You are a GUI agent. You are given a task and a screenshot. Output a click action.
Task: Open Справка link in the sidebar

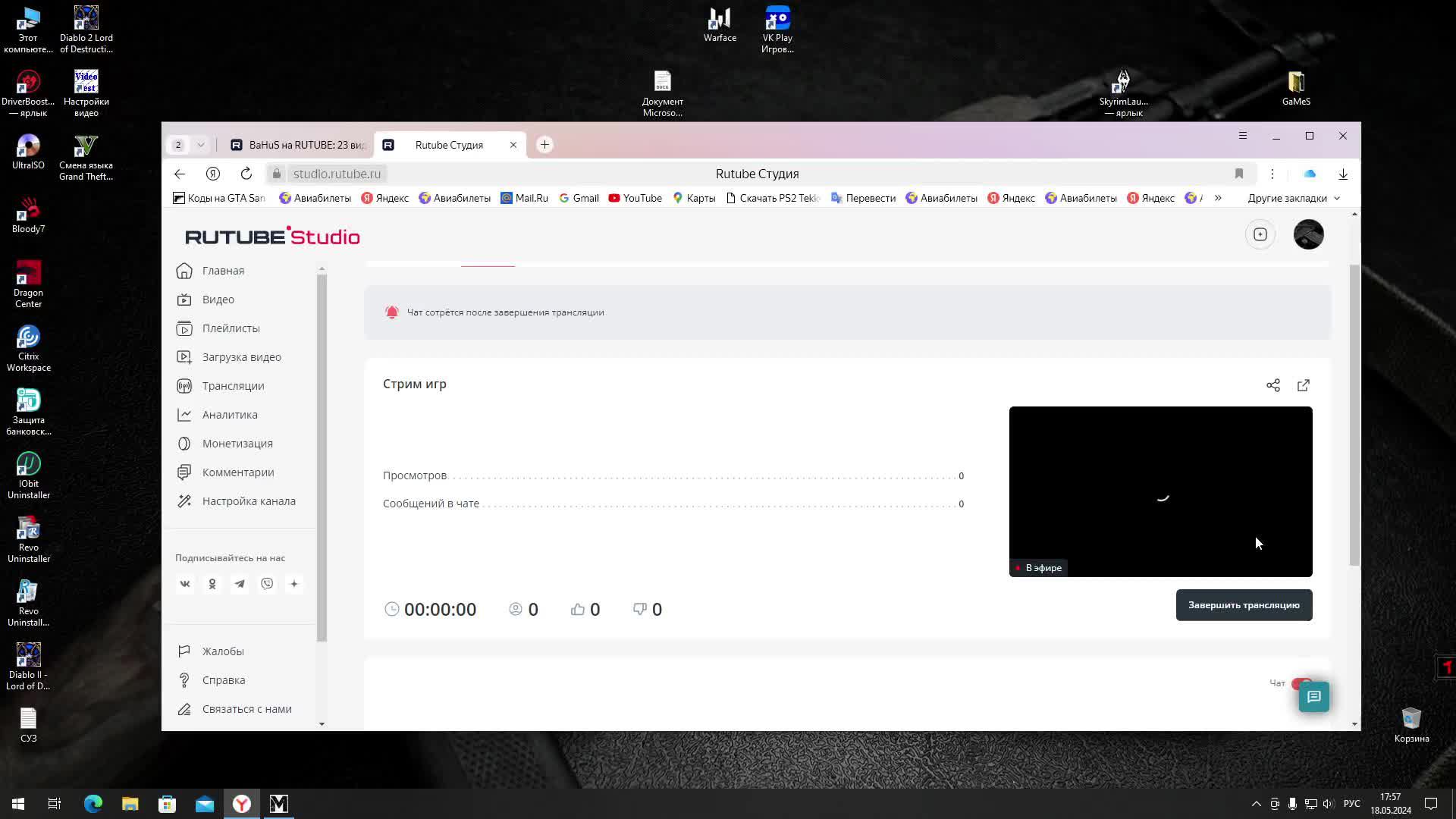[x=224, y=680]
